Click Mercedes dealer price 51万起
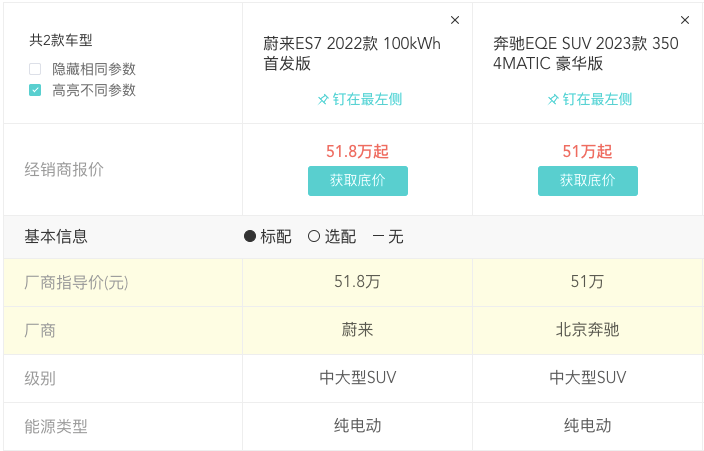 tap(587, 152)
